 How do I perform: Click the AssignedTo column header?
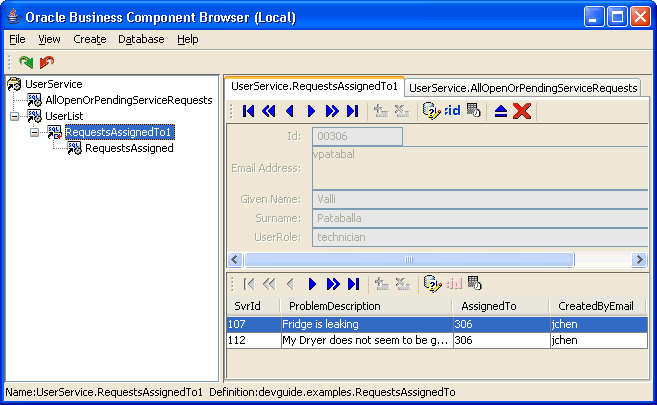(x=501, y=306)
